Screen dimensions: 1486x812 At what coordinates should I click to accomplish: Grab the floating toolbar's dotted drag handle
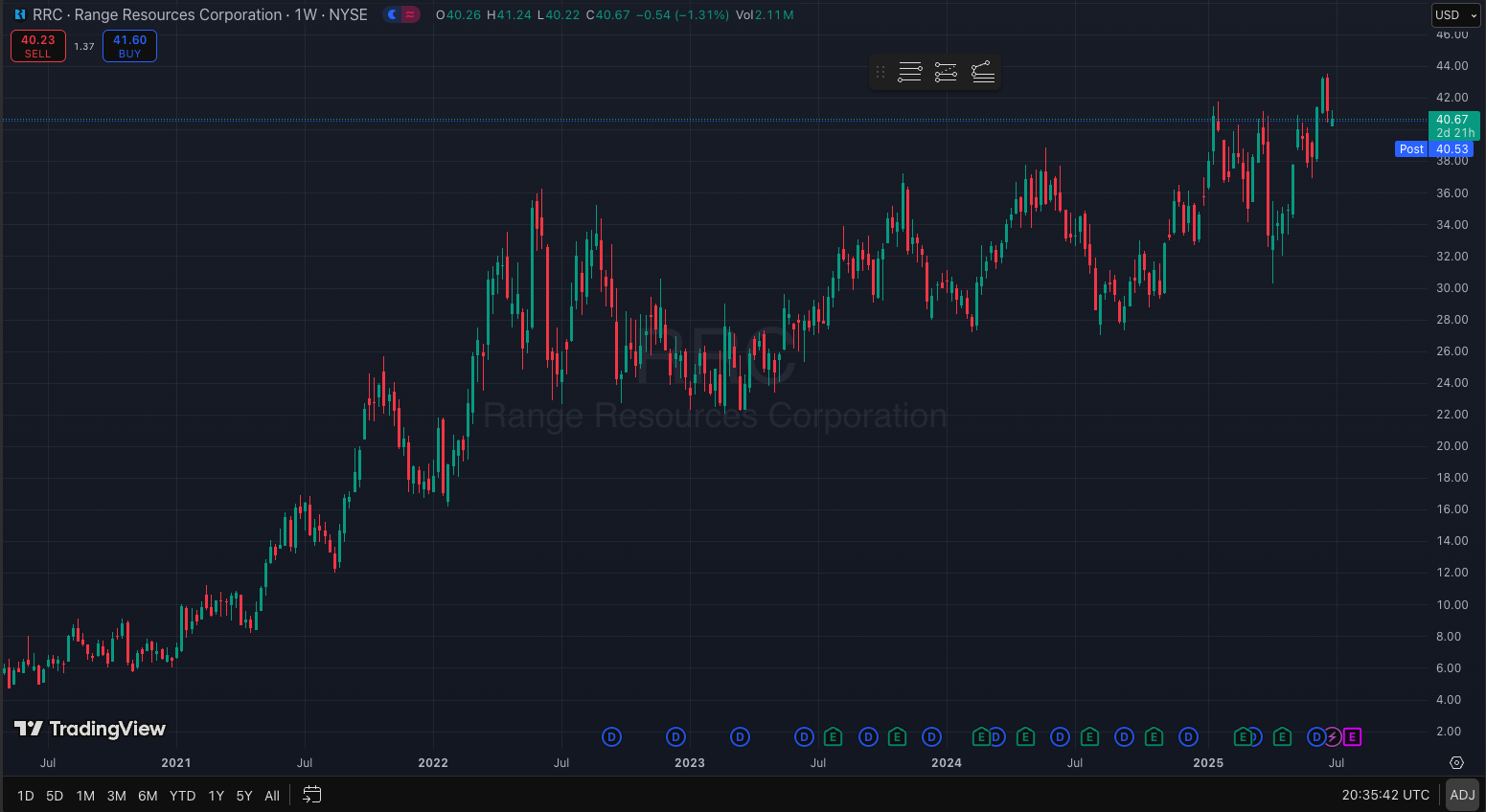coord(880,72)
